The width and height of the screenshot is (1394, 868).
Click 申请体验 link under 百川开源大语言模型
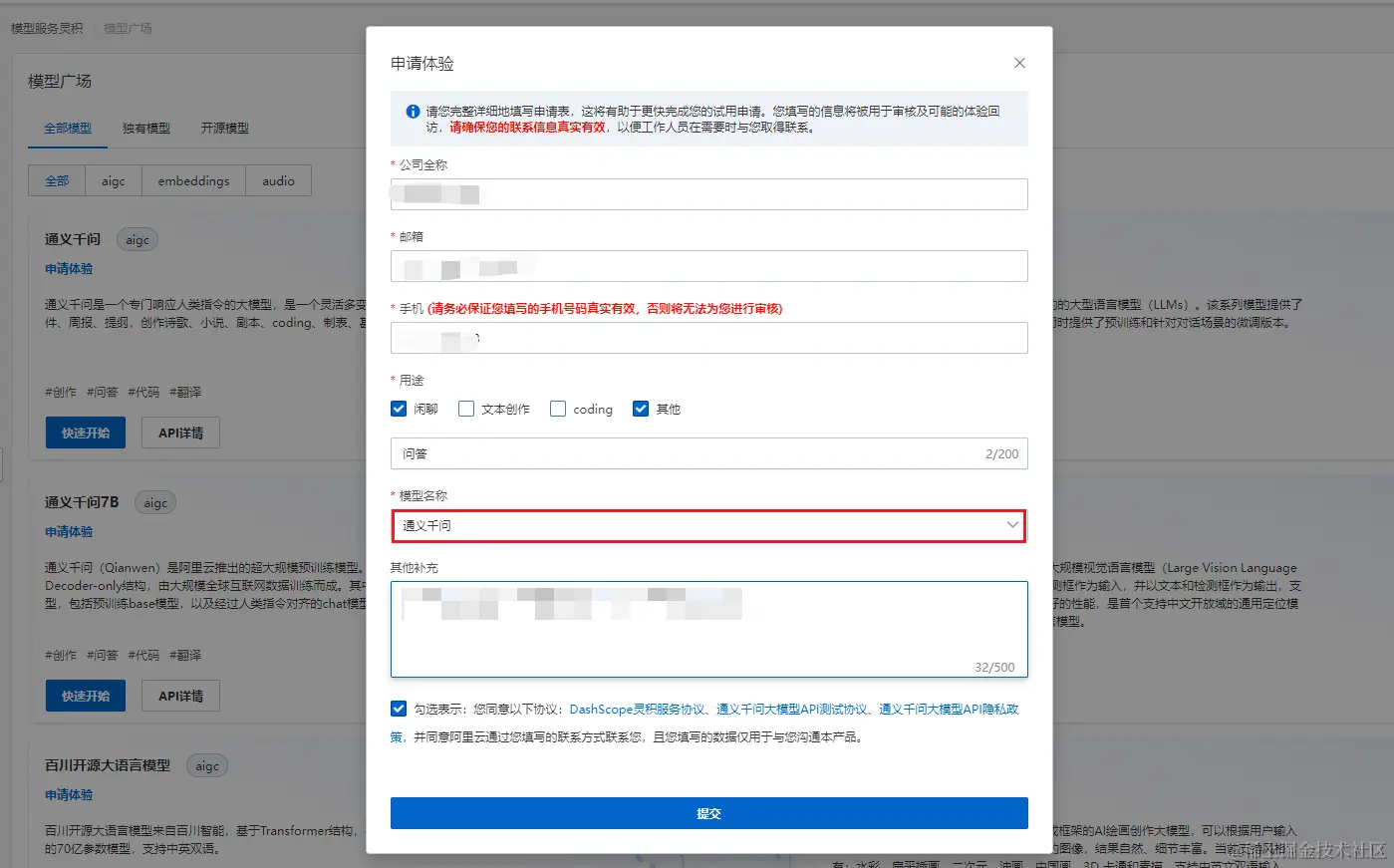pyautogui.click(x=69, y=795)
